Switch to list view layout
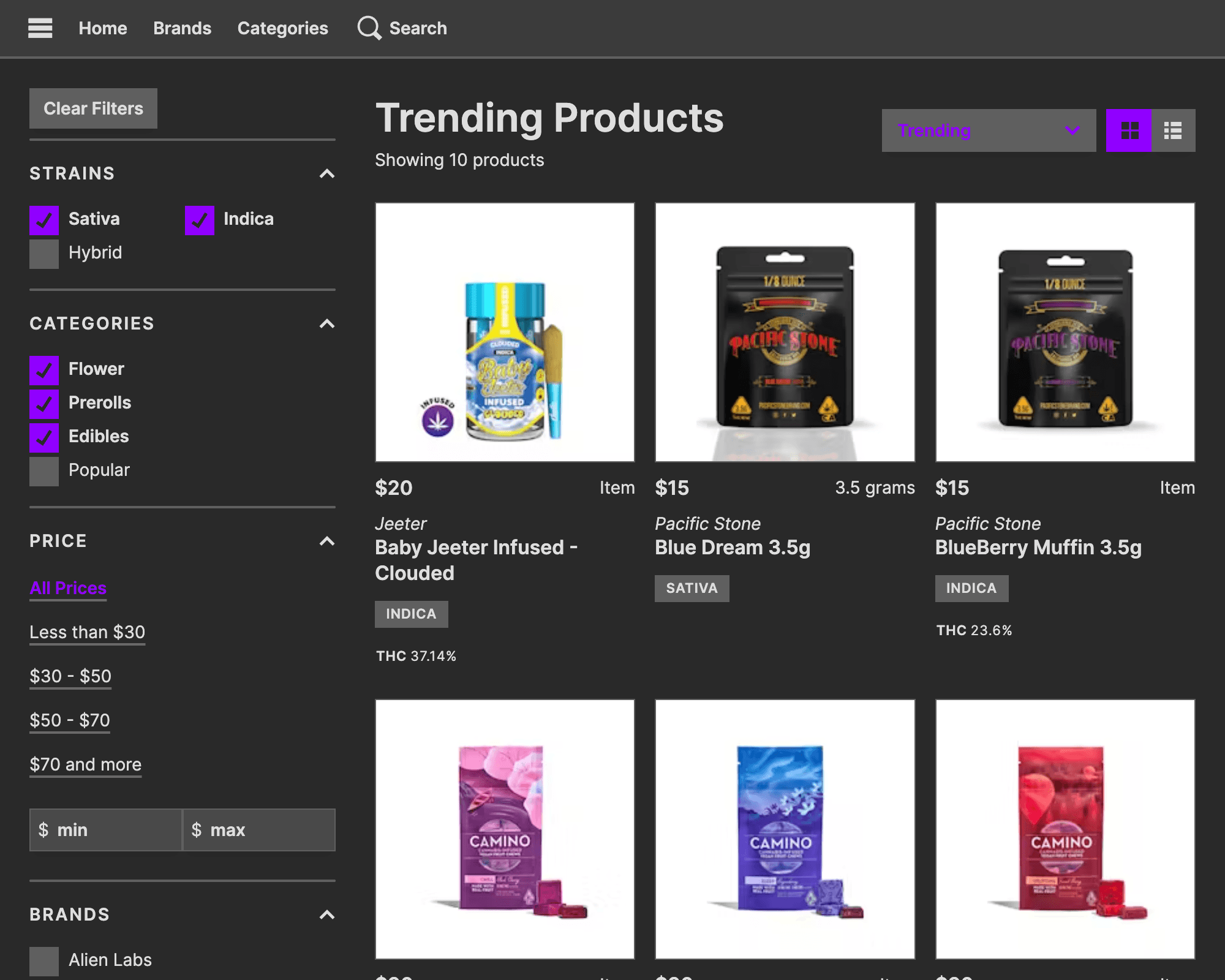Image resolution: width=1225 pixels, height=980 pixels. tap(1173, 130)
